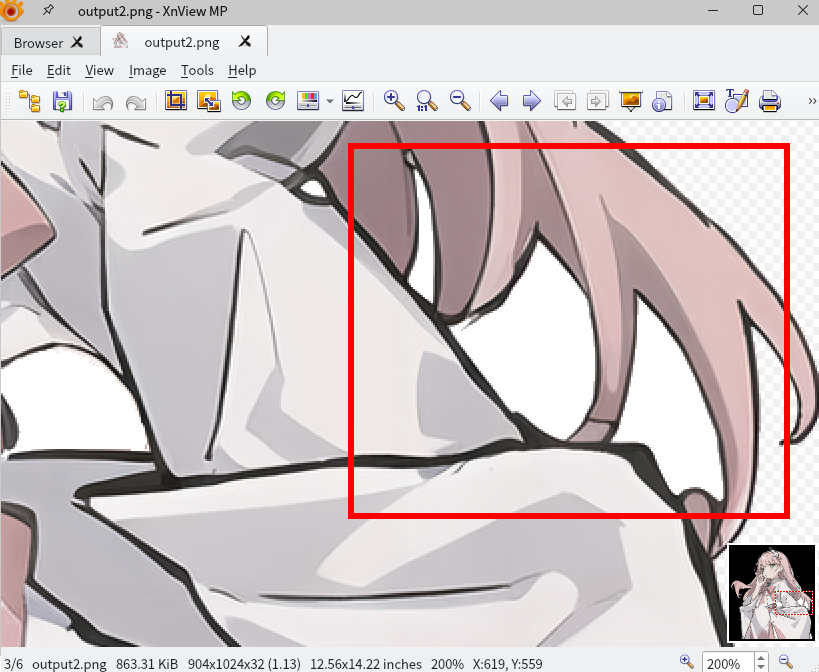
Task: Click the navigator preview thumbnail
Action: (771, 593)
